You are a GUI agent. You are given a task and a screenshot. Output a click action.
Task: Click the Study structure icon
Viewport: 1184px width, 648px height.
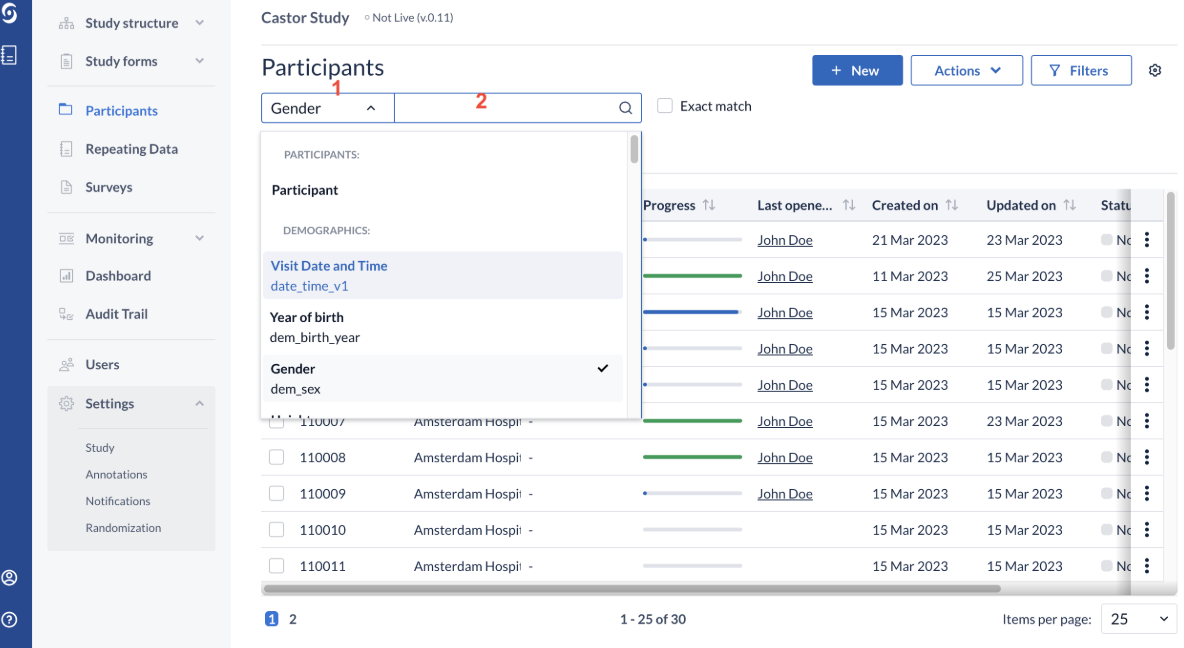tap(66, 23)
